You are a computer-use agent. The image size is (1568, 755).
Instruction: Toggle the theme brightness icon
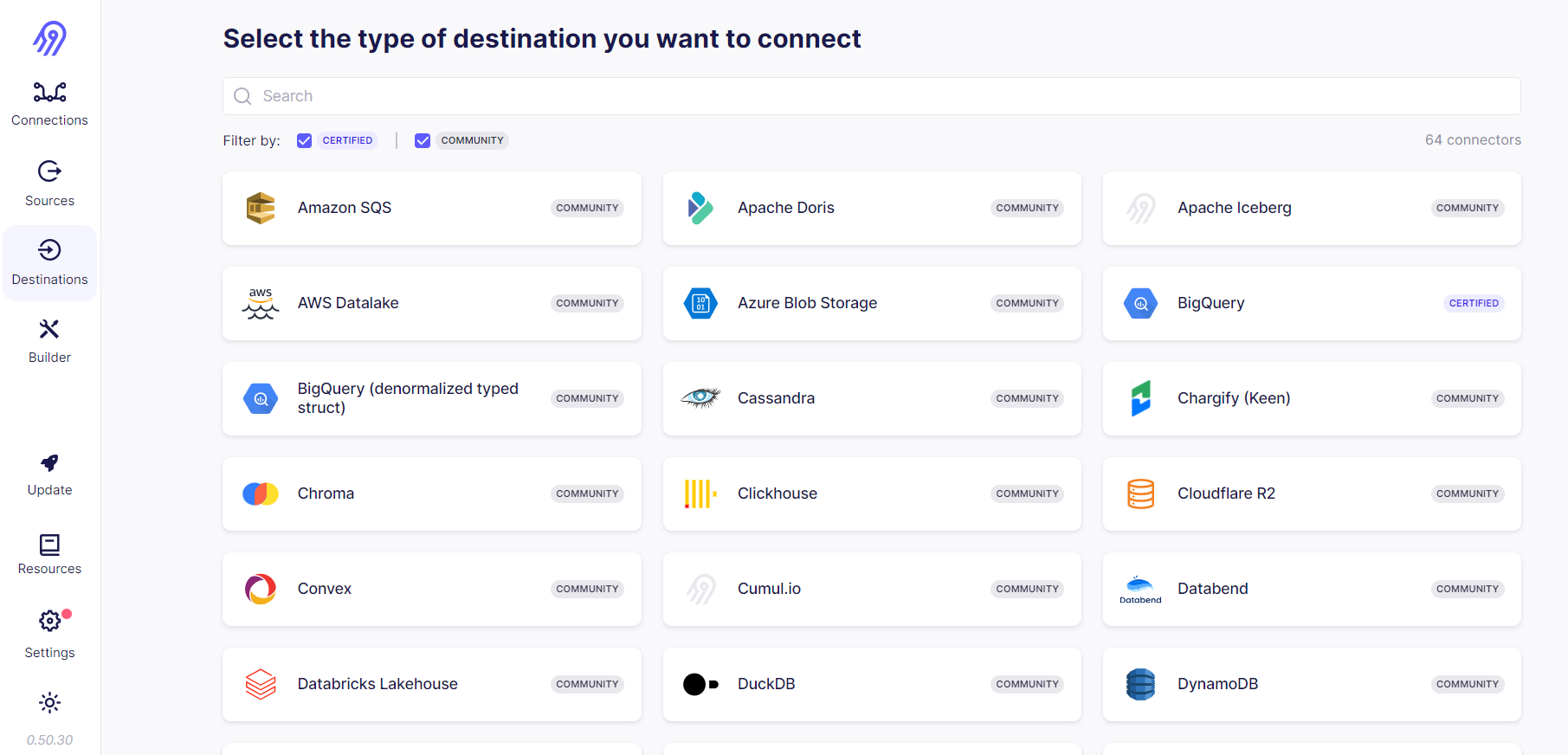point(49,703)
